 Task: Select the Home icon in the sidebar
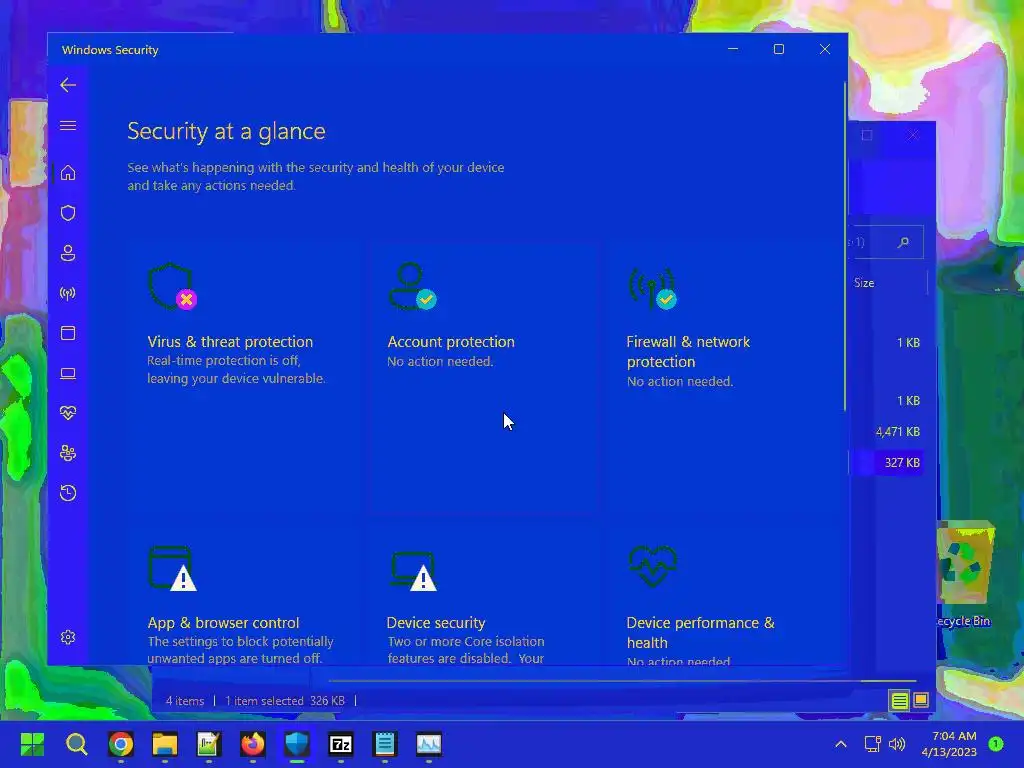68,173
